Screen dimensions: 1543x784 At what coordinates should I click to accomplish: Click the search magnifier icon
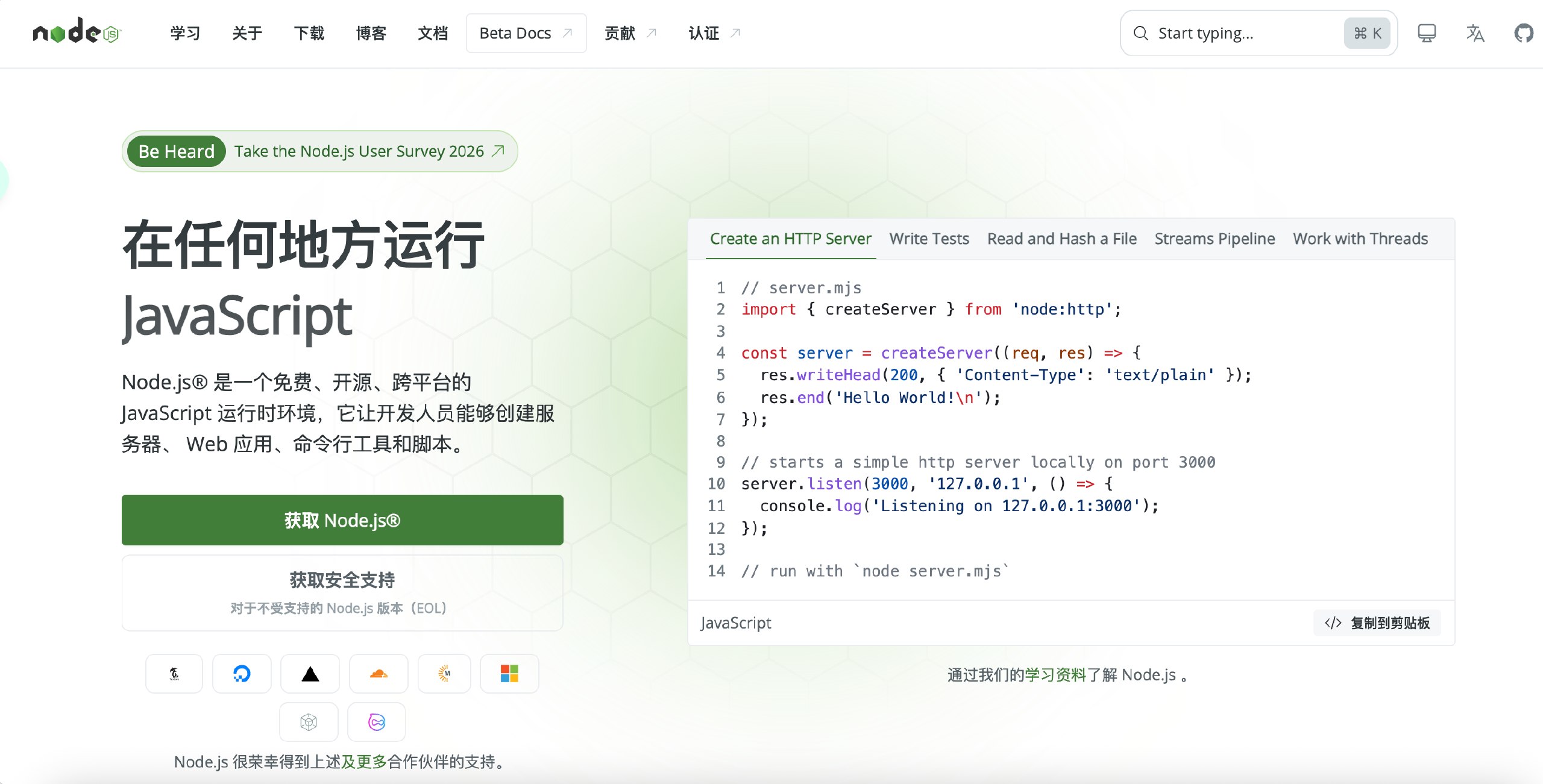[x=1140, y=33]
